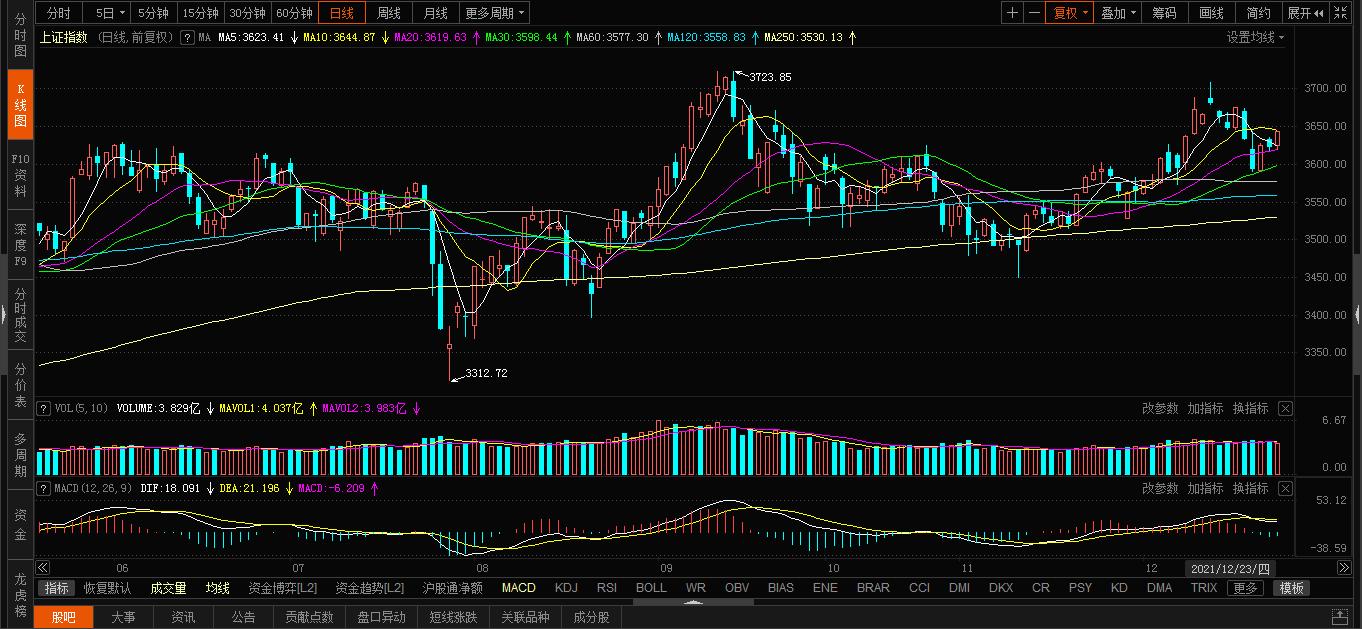This screenshot has height=629, width=1362.
Task: Open the 贡献点数 bottom tab
Action: 309,617
